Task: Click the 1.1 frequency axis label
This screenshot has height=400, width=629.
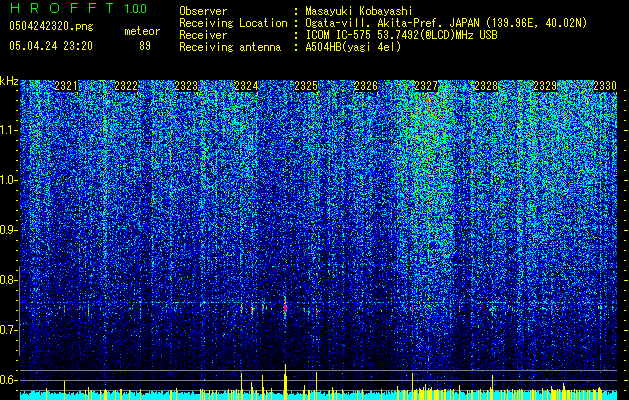Action: (x=8, y=130)
